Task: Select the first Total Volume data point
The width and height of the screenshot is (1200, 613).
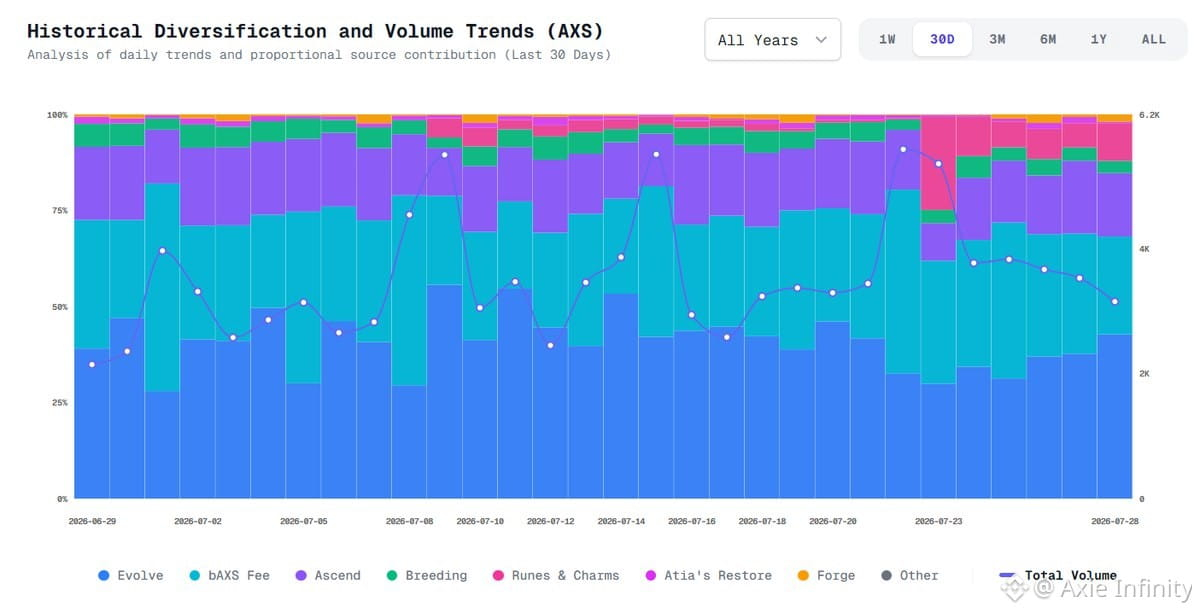Action: coord(92,364)
